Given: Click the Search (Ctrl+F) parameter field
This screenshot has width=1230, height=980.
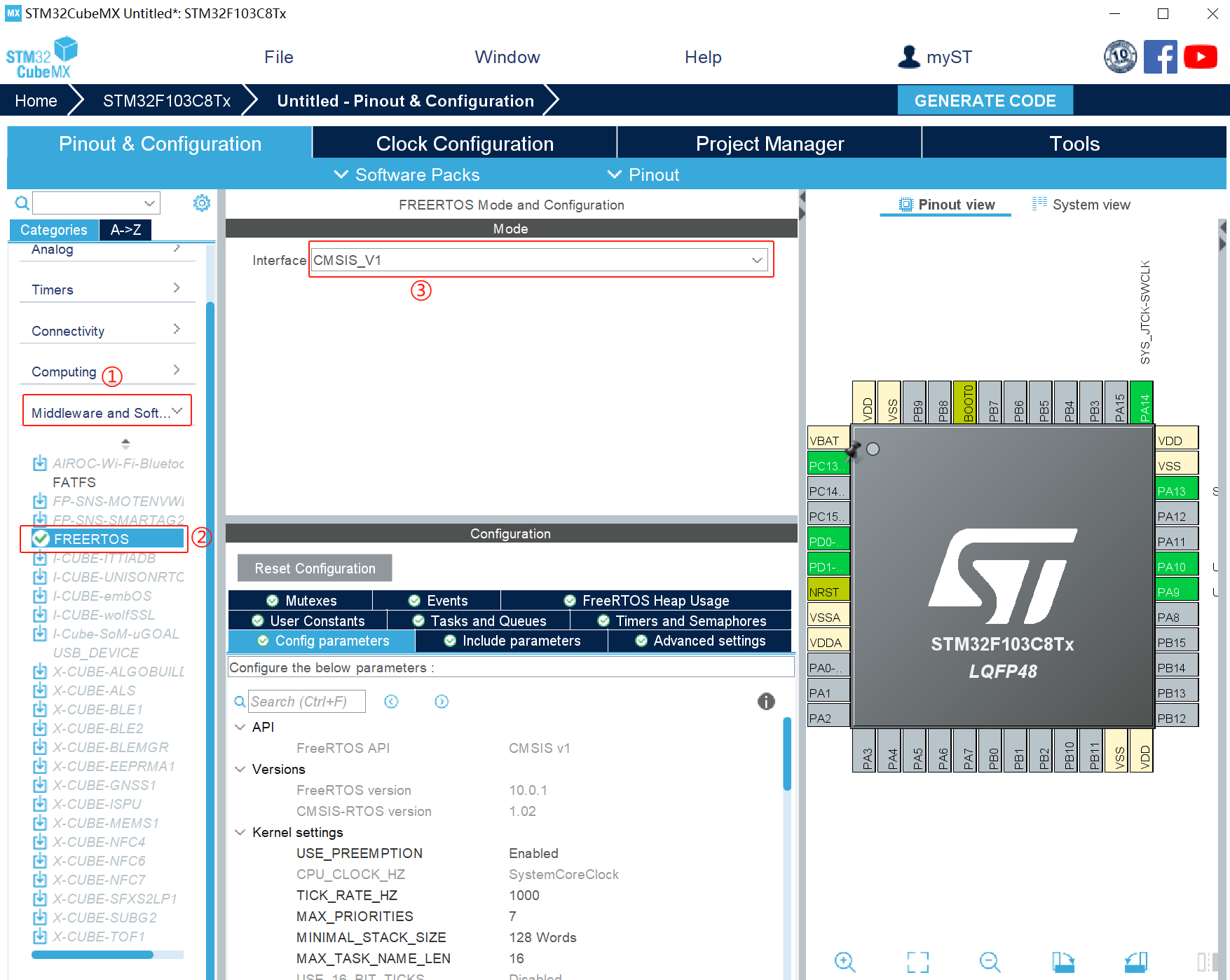Looking at the screenshot, I should (x=307, y=702).
